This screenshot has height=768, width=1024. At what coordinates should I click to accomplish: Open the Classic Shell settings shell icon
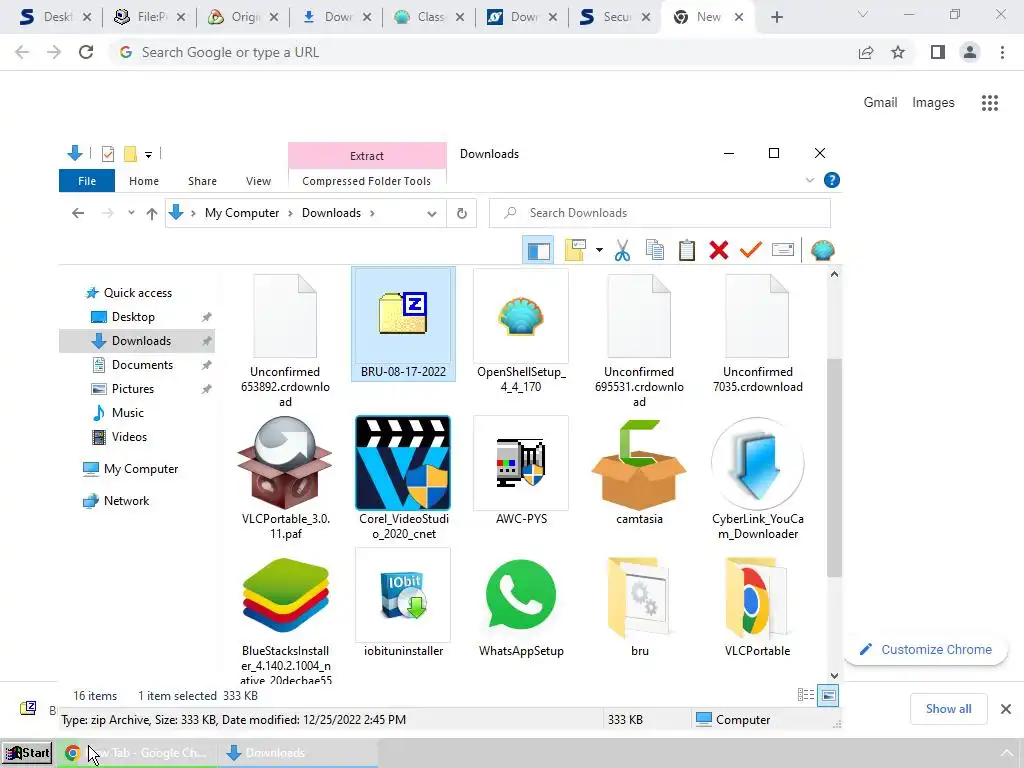(822, 250)
